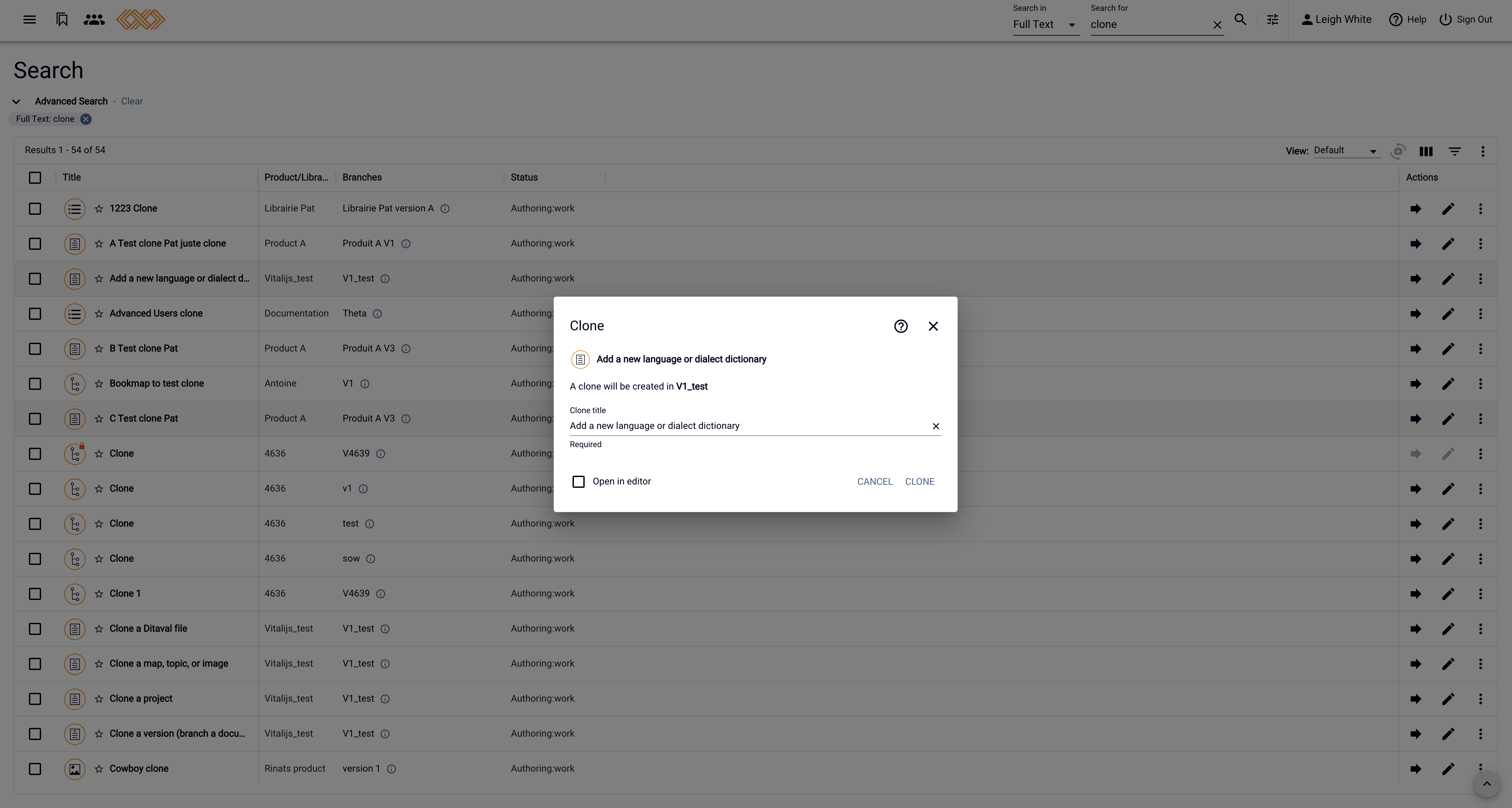
Task: Open the Search in Full Text dropdown
Action: coord(1046,25)
